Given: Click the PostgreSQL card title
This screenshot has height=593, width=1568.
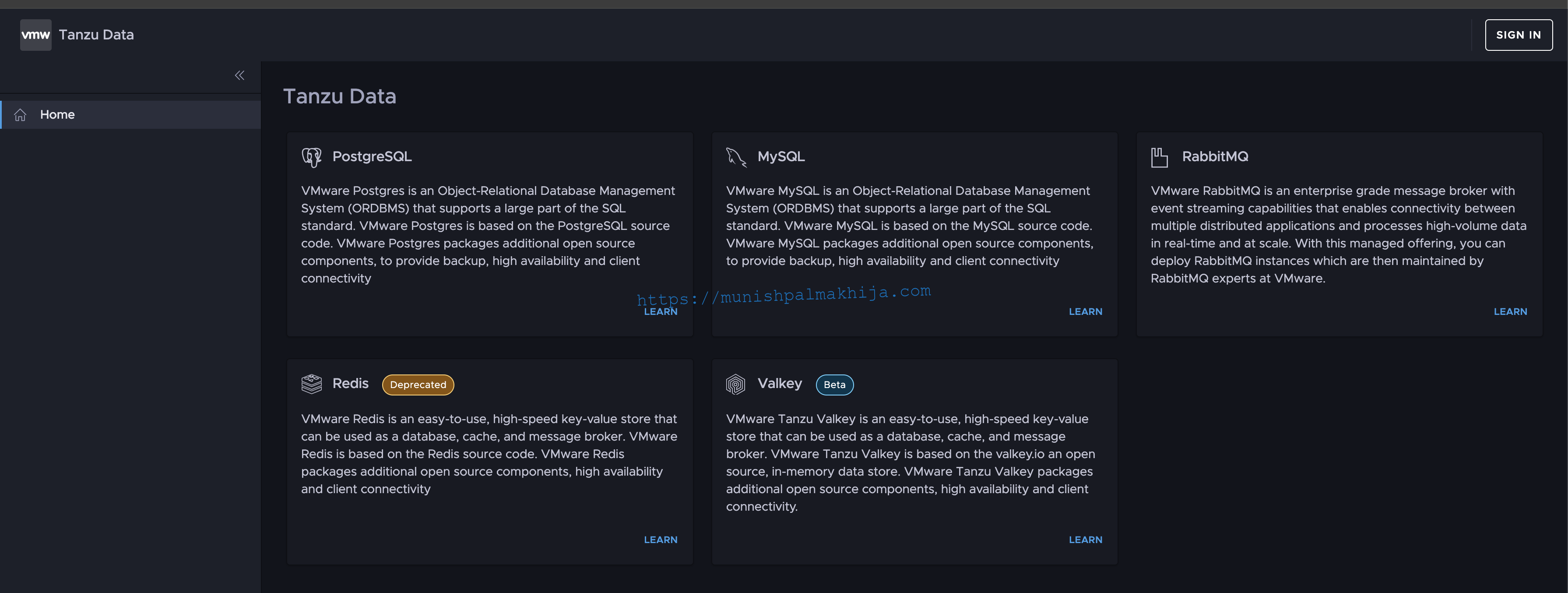Looking at the screenshot, I should (372, 156).
